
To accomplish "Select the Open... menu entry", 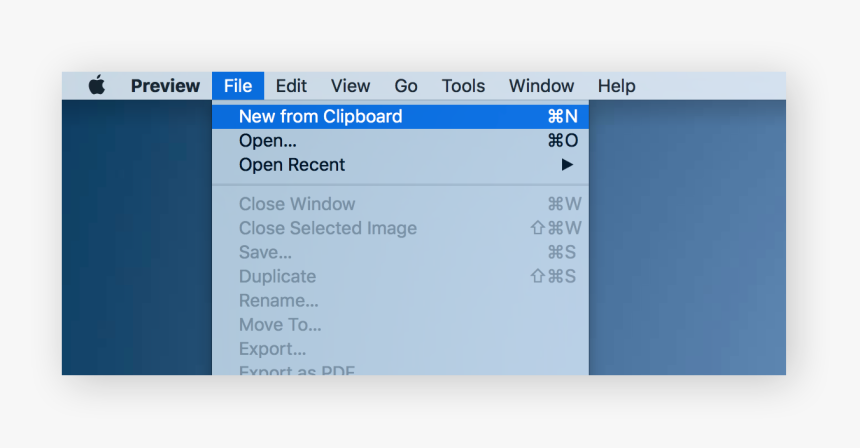I will point(400,141).
